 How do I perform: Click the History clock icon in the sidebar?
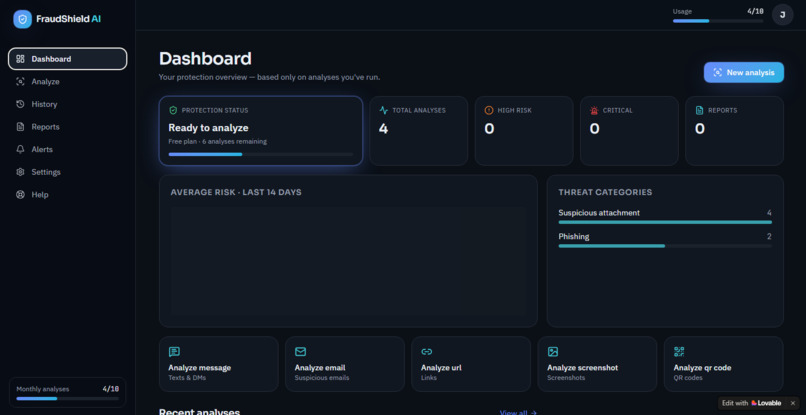[21, 104]
